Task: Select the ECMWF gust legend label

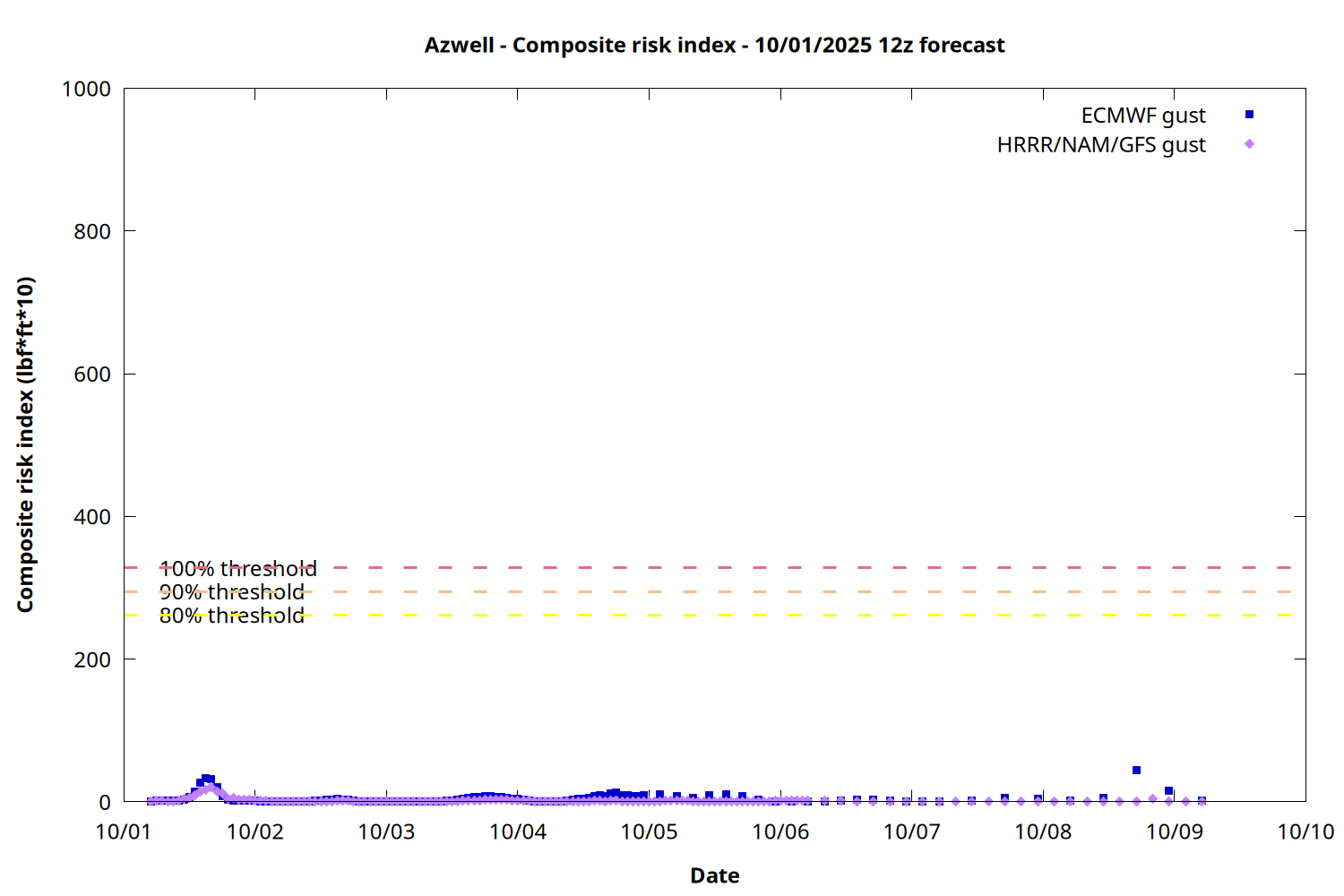Action: pos(1142,116)
